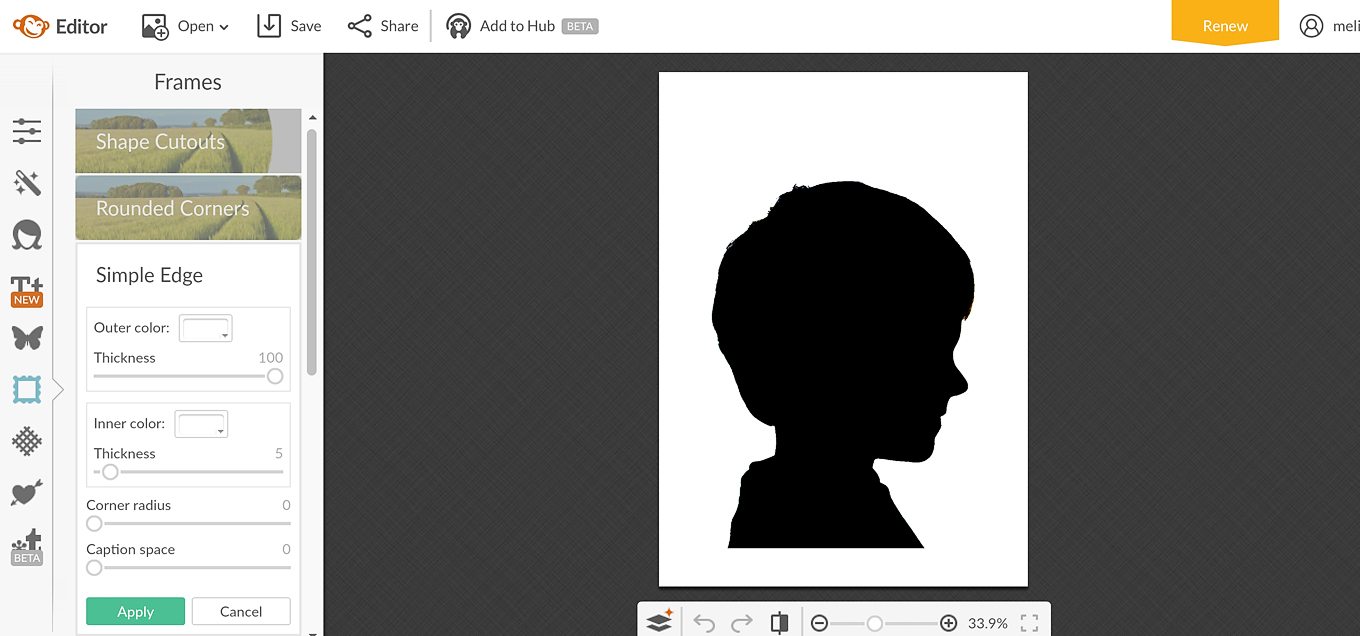Undo the last edit
1360x636 pixels.
coord(704,623)
